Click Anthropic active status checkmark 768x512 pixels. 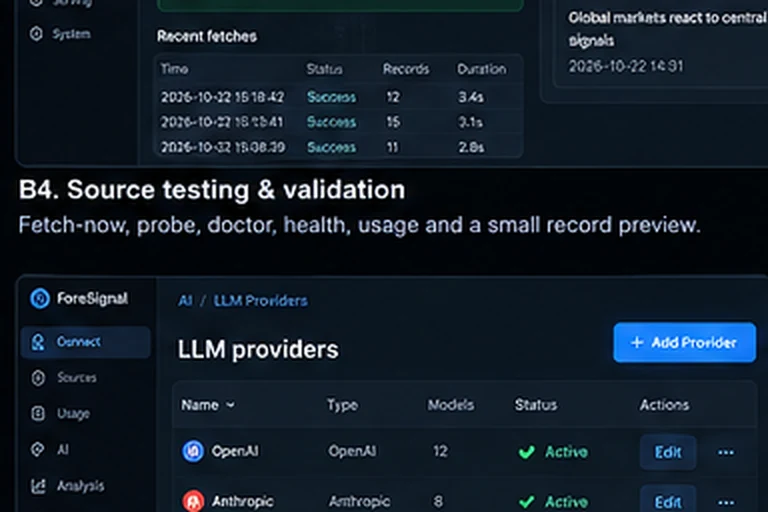pyautogui.click(x=527, y=502)
